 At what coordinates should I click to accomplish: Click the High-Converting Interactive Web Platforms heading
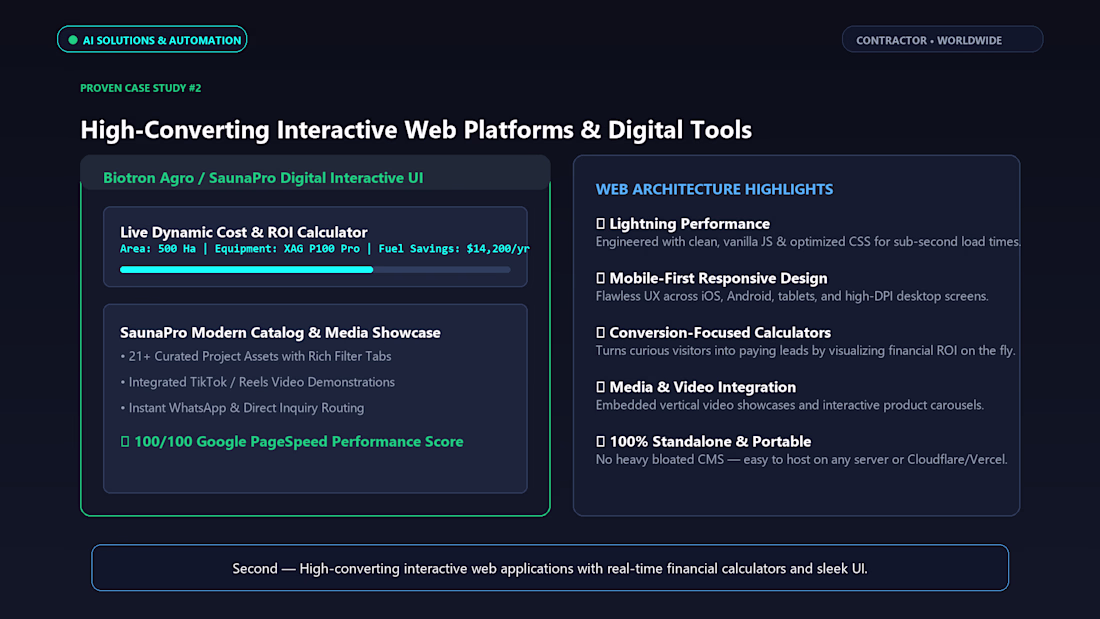pyautogui.click(x=416, y=129)
